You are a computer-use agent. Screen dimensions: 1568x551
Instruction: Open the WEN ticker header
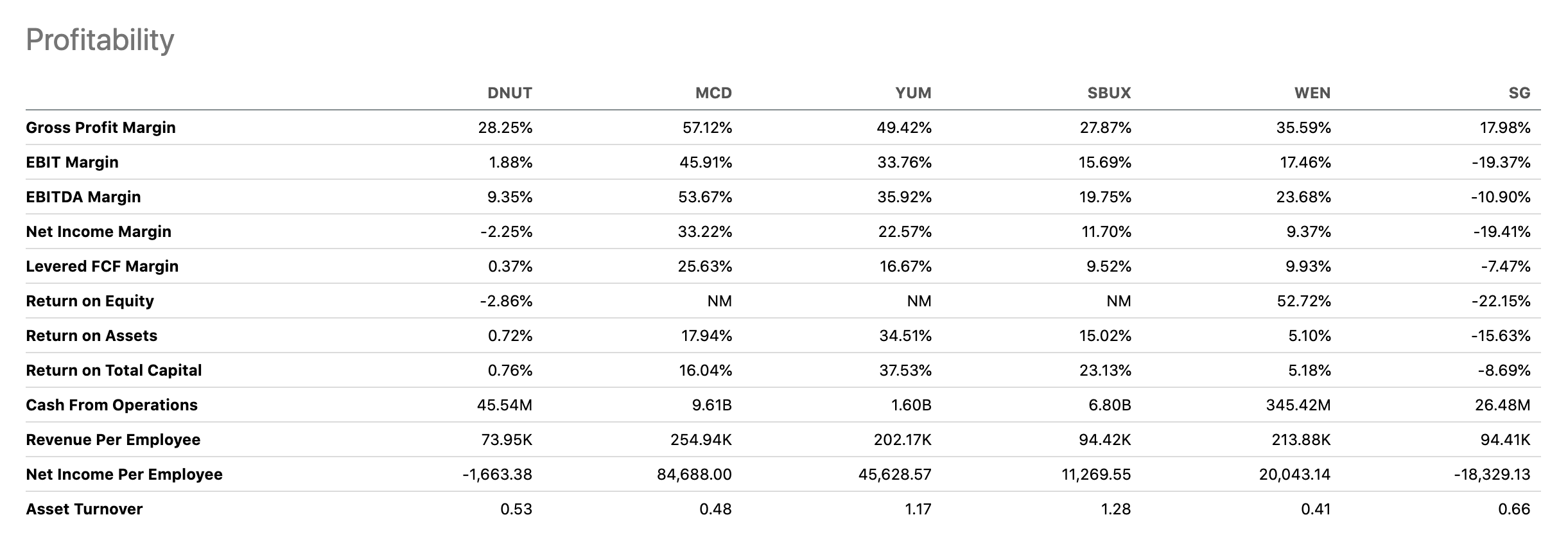[x=1312, y=93]
